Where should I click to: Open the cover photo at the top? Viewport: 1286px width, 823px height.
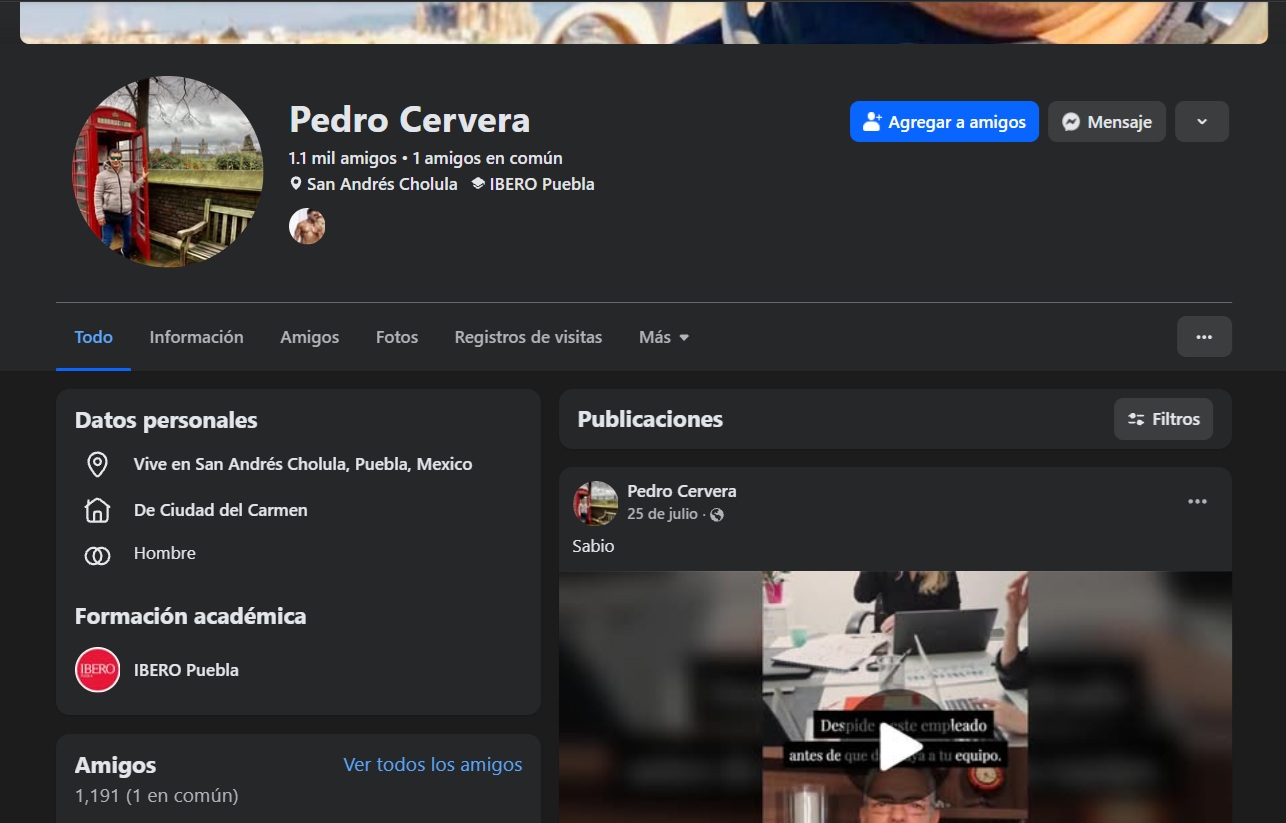[644, 21]
